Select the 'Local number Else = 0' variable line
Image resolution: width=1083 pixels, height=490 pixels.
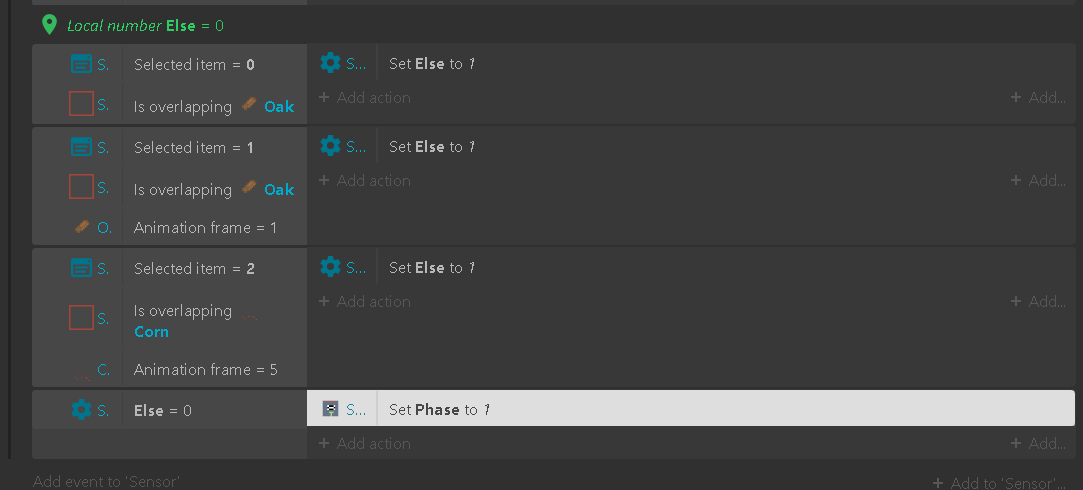145,26
